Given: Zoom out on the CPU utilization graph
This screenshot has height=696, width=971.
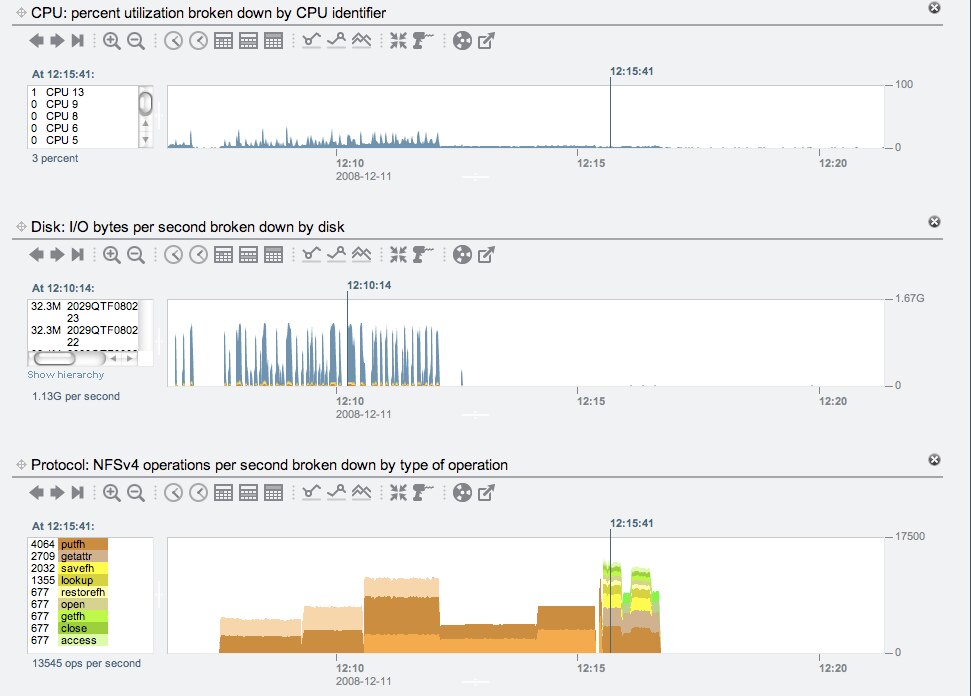Looking at the screenshot, I should [136, 41].
